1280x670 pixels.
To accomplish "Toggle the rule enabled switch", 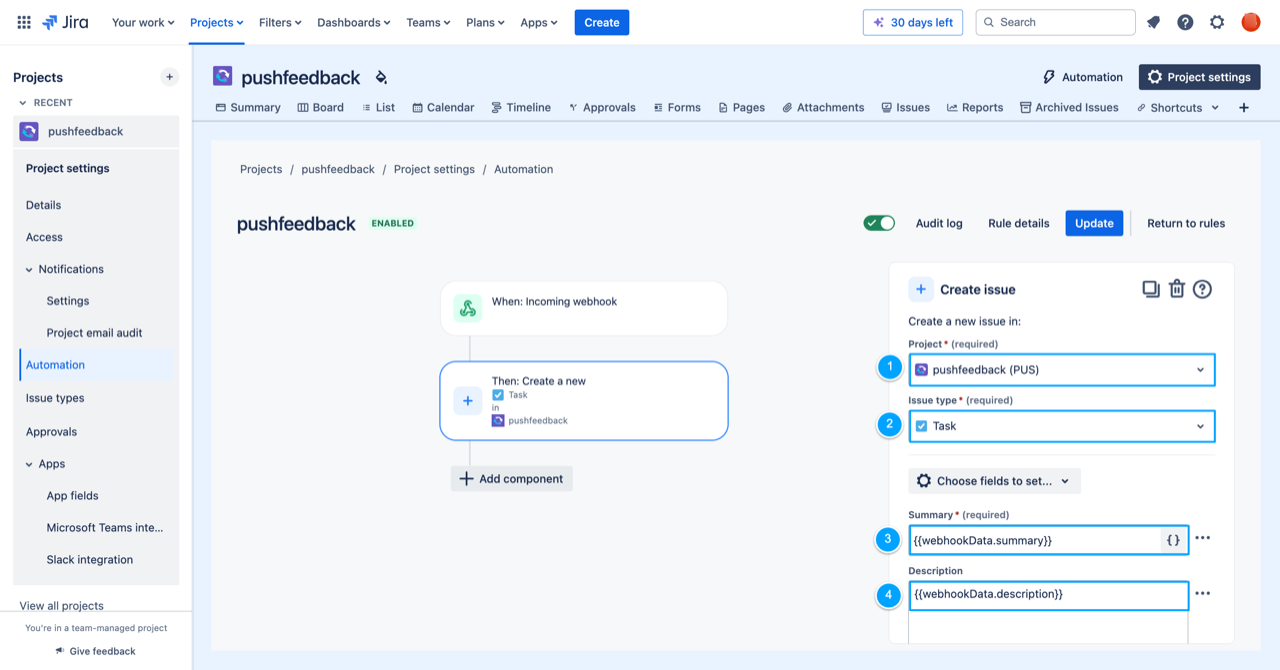I will click(x=879, y=223).
